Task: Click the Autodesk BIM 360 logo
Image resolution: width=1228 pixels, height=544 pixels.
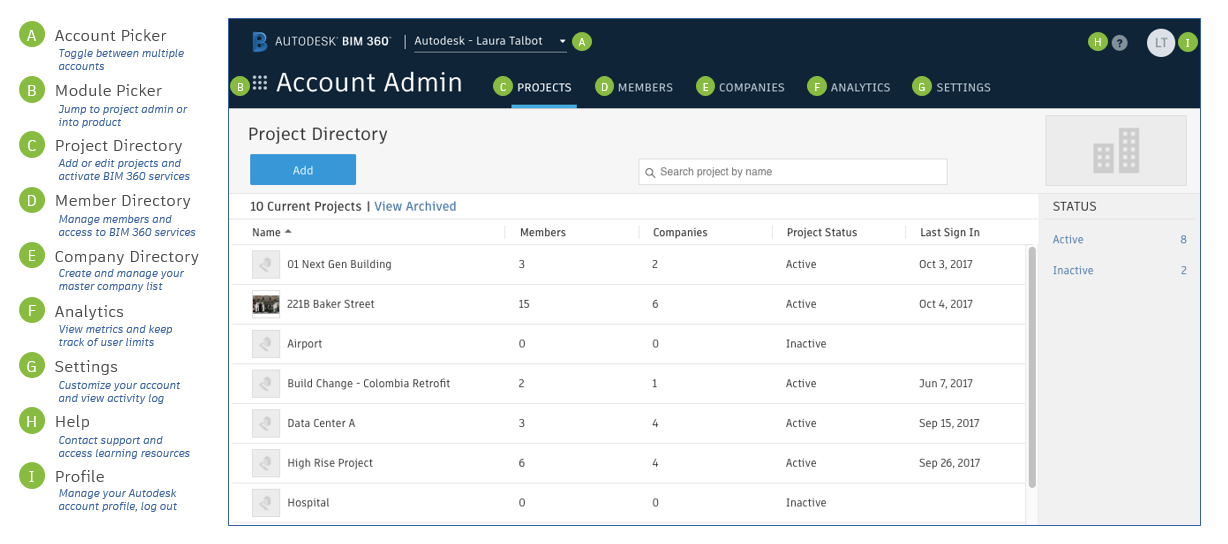Action: point(321,42)
